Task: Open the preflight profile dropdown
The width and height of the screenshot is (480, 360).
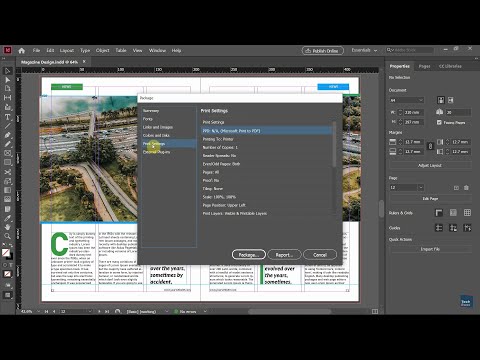Action: tap(167, 311)
